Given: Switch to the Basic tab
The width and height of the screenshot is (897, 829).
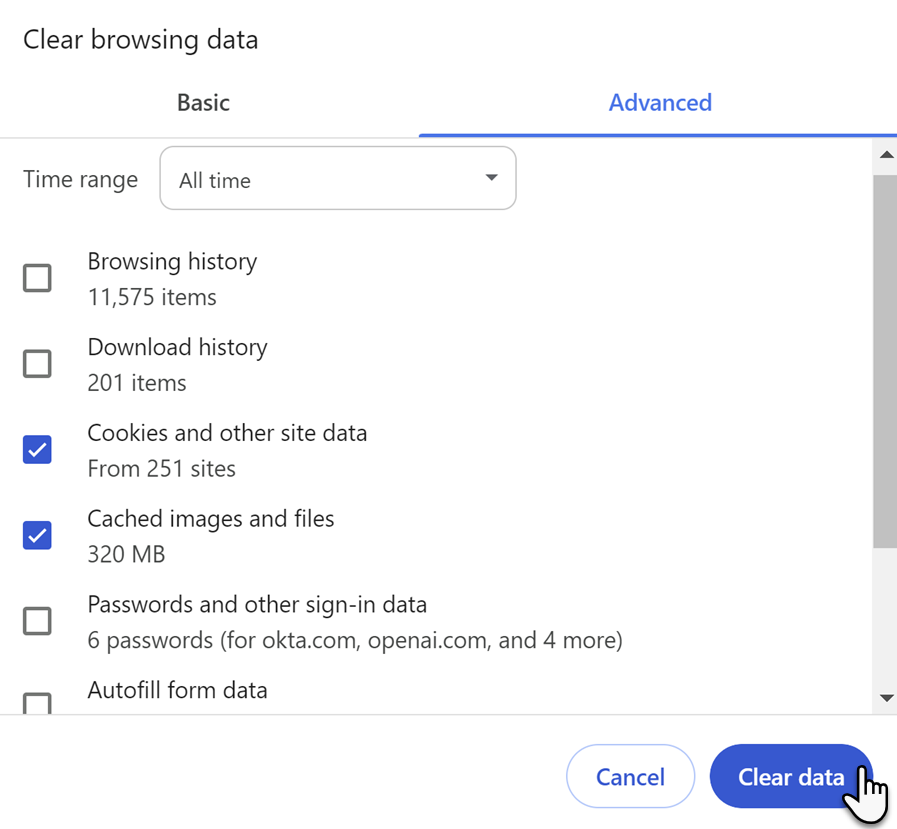Looking at the screenshot, I should 202,102.
